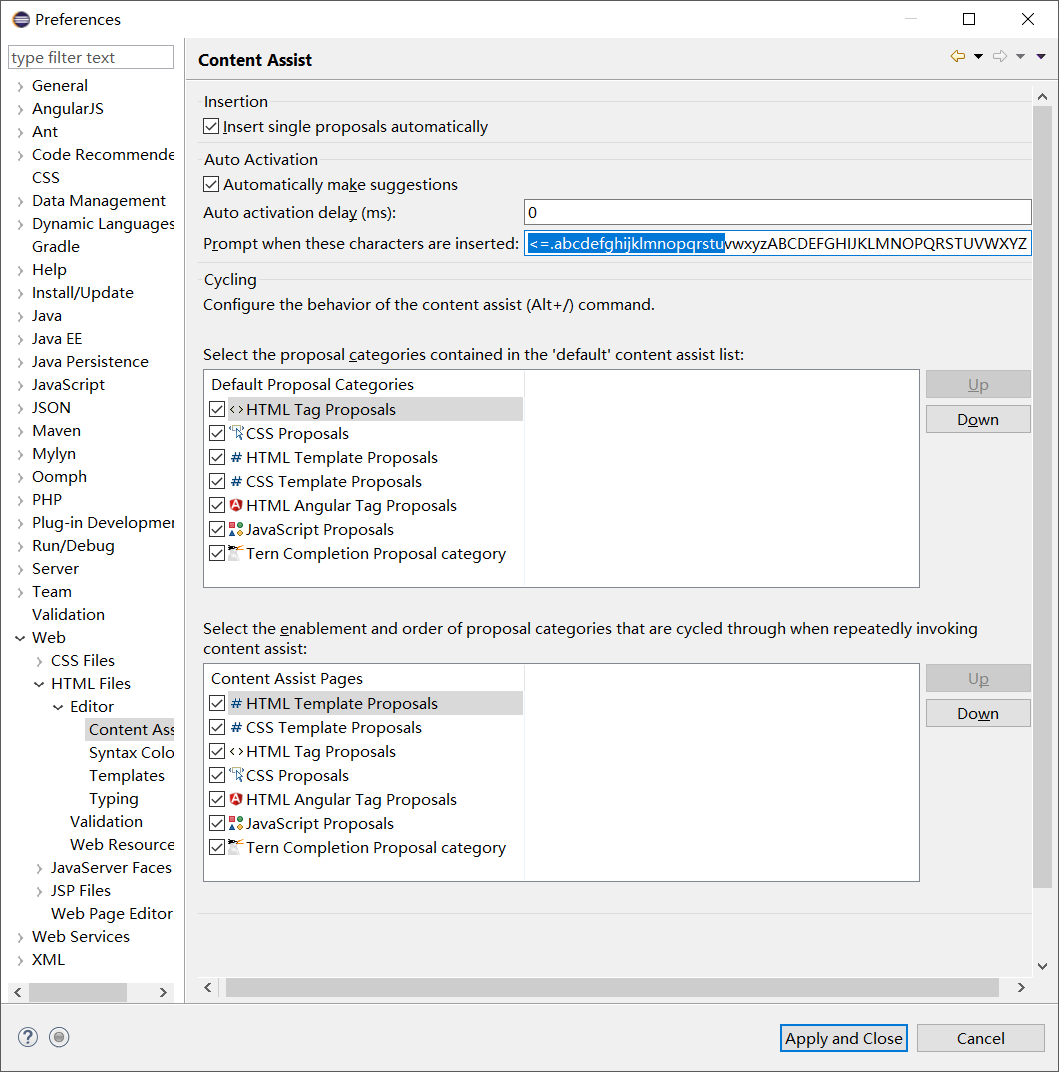Uncheck HTML Template Proposals in Content Assist Pages

pos(217,704)
